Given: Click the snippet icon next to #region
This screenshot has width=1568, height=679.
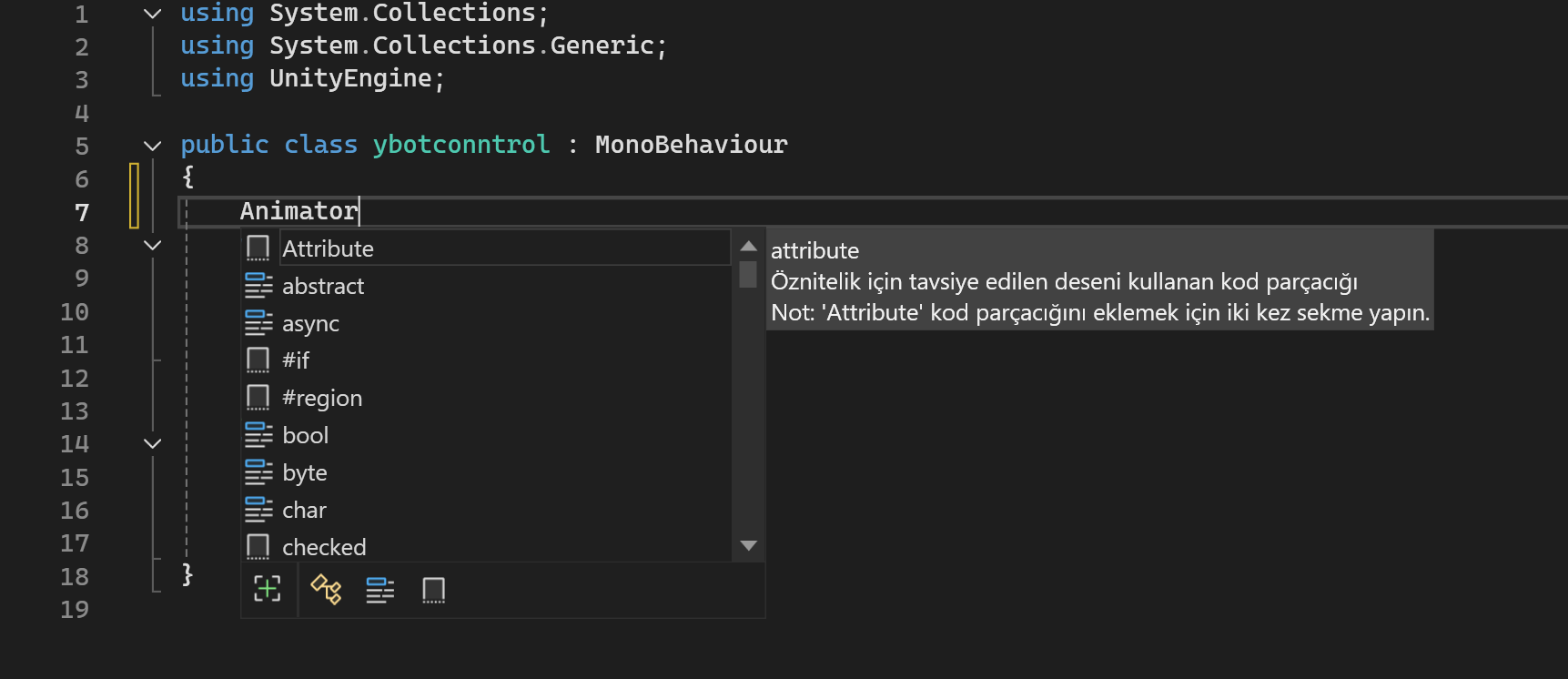Looking at the screenshot, I should point(258,398).
